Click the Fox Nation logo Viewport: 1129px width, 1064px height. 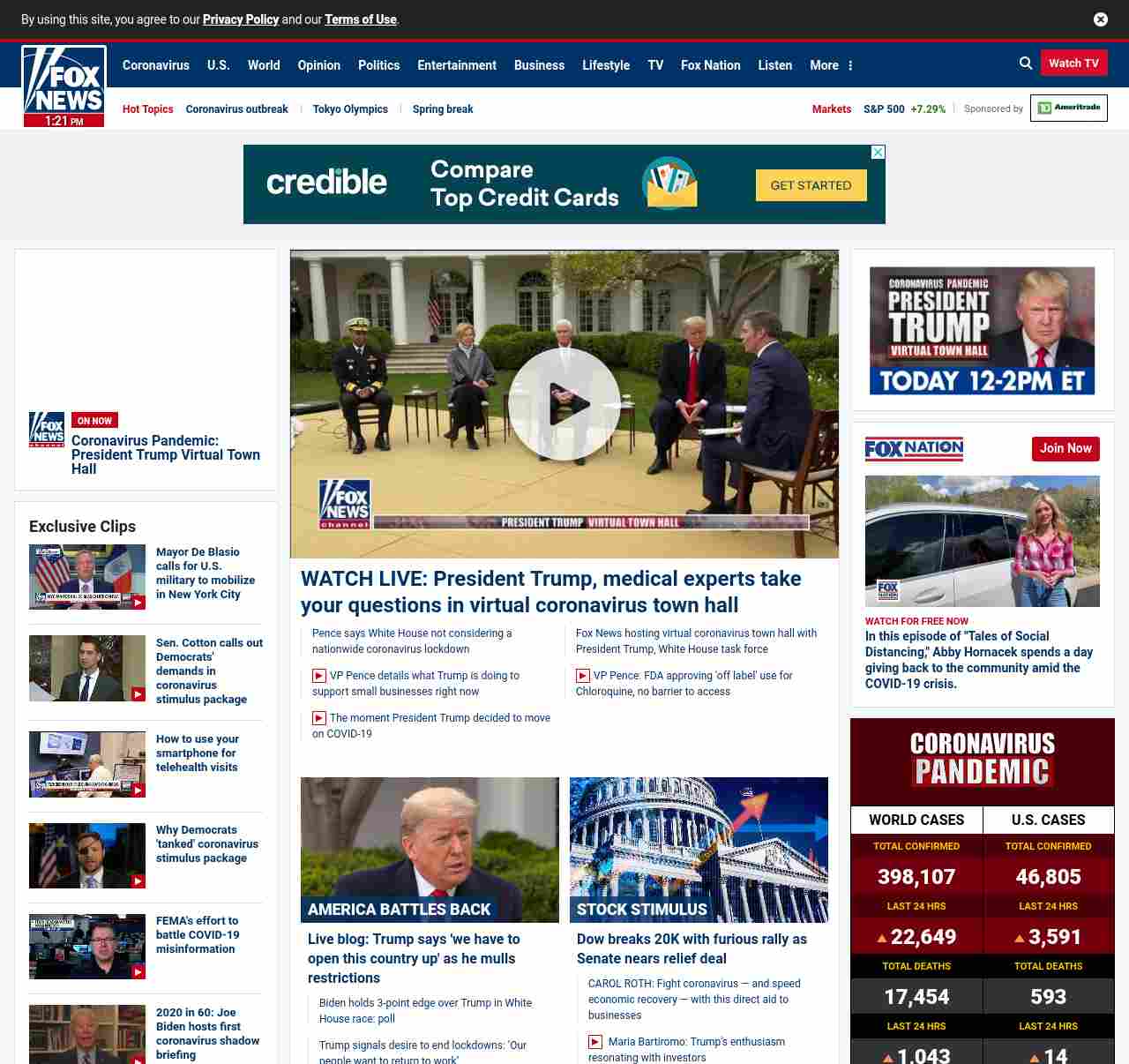point(914,449)
